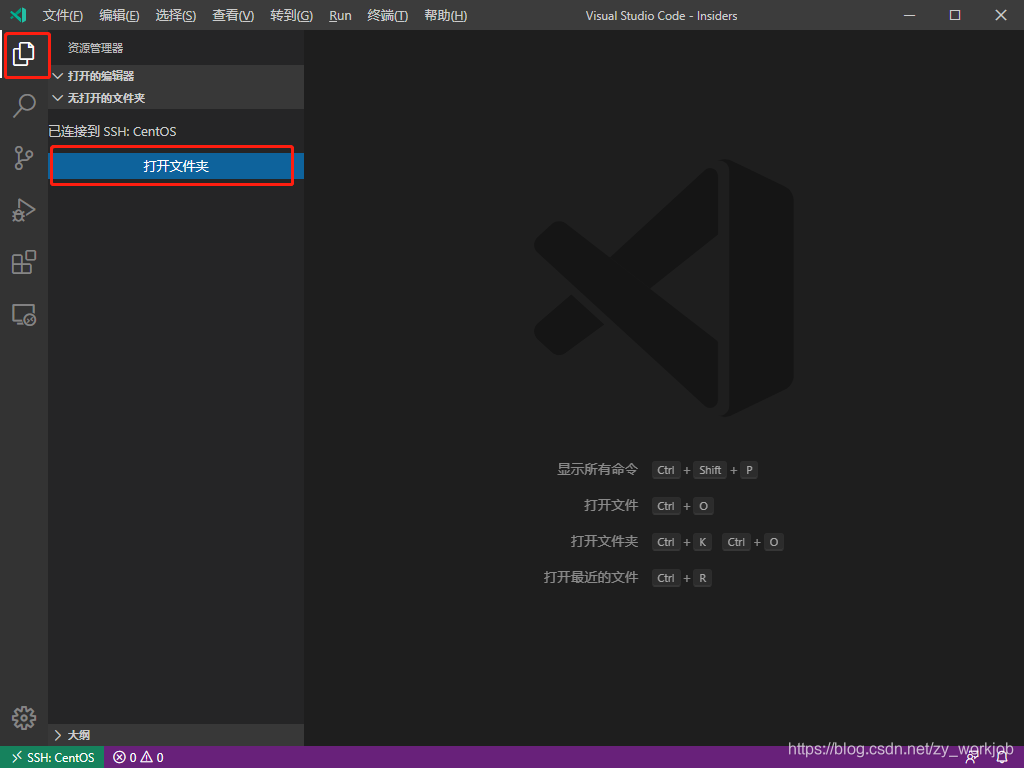Click the feedback icon in status bar
1024x768 pixels.
click(972, 758)
